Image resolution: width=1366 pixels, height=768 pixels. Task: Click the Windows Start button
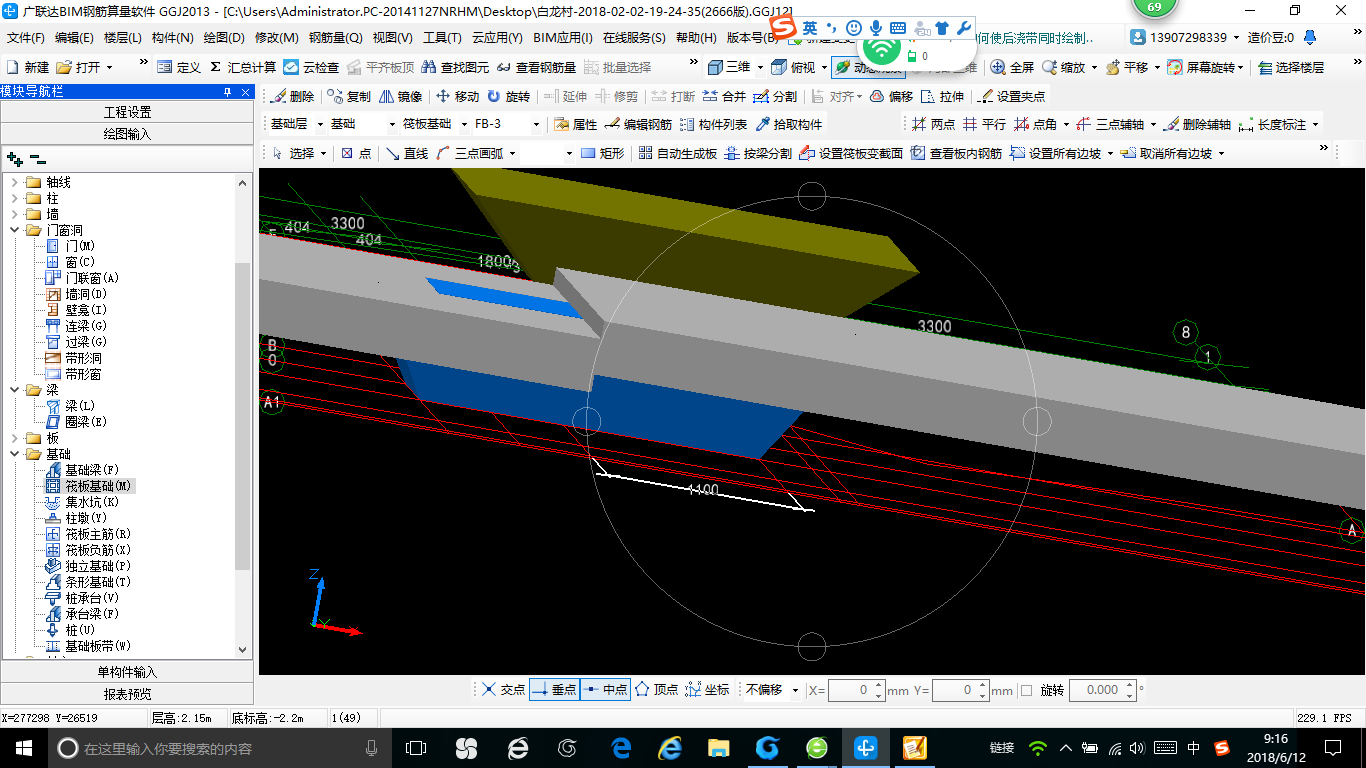(x=24, y=747)
